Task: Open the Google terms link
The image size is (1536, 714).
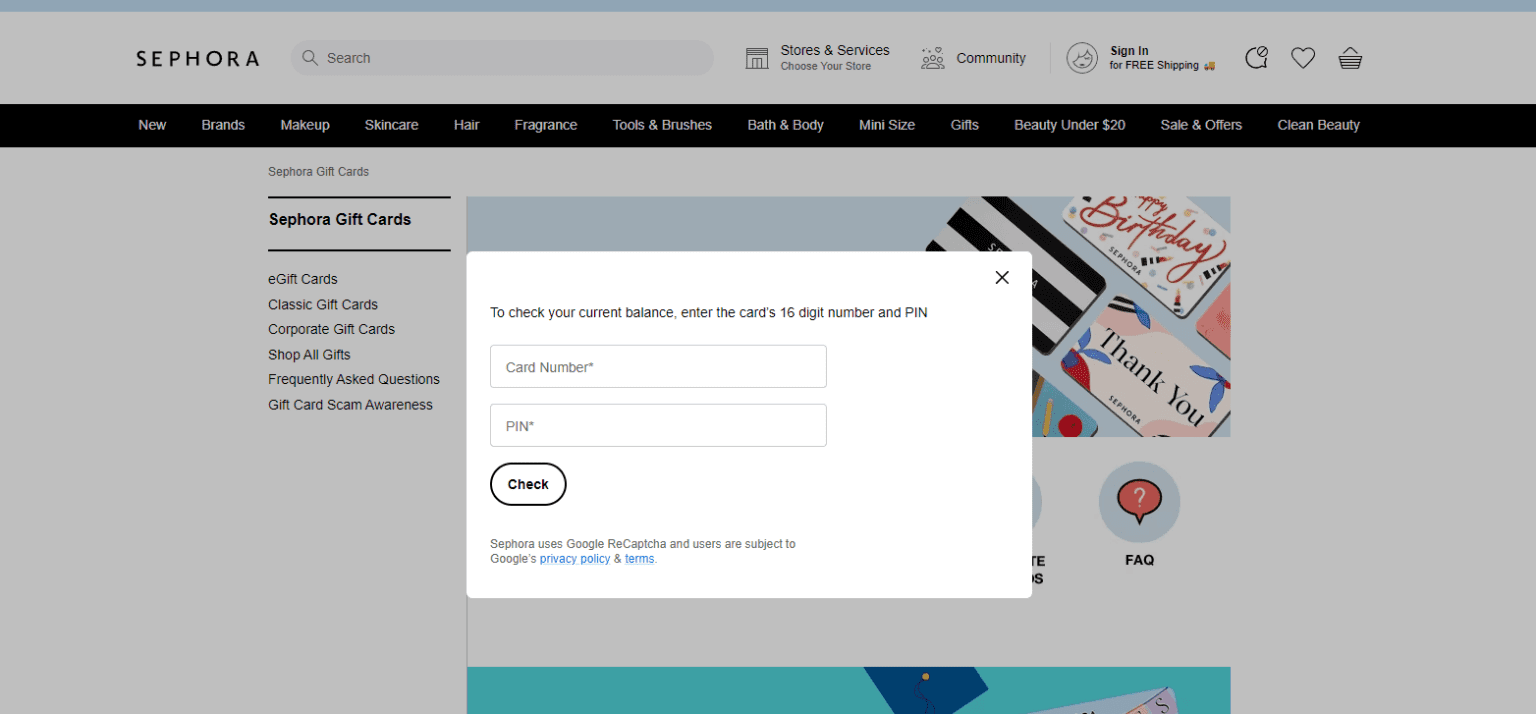Action: (x=639, y=559)
